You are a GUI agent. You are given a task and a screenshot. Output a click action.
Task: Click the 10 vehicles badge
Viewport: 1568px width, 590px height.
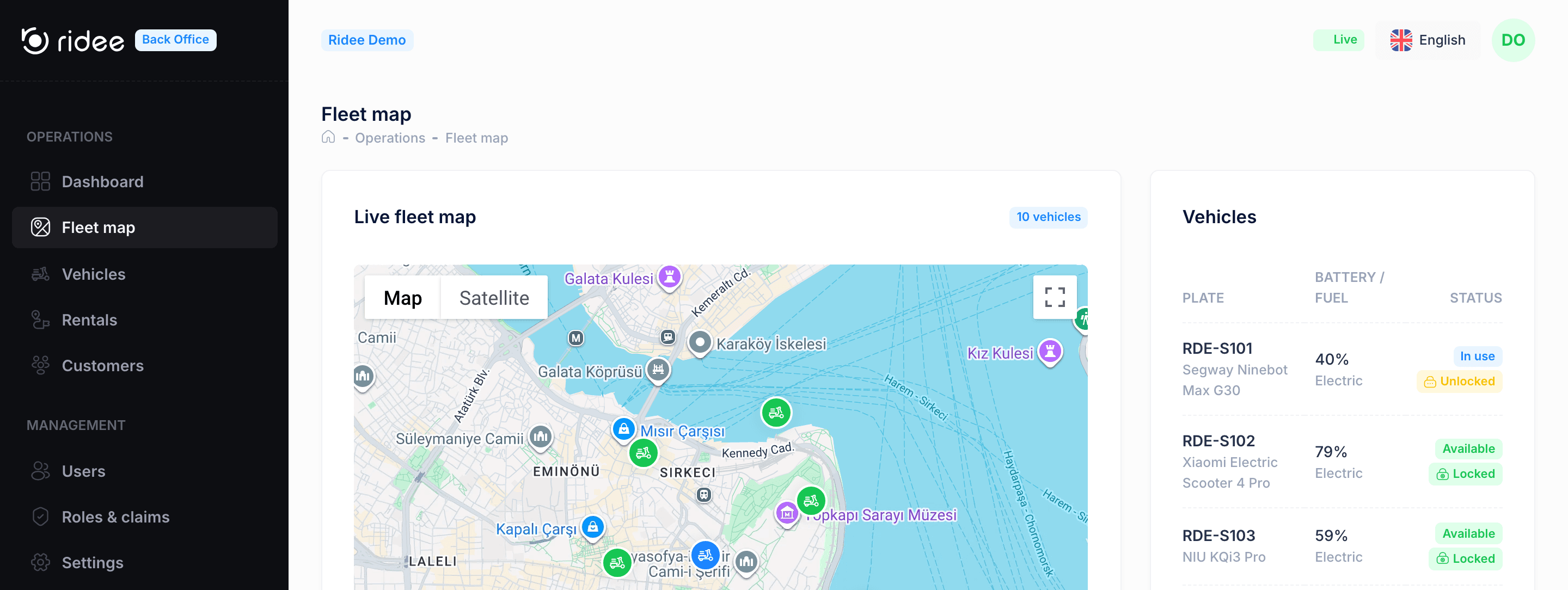pos(1048,217)
